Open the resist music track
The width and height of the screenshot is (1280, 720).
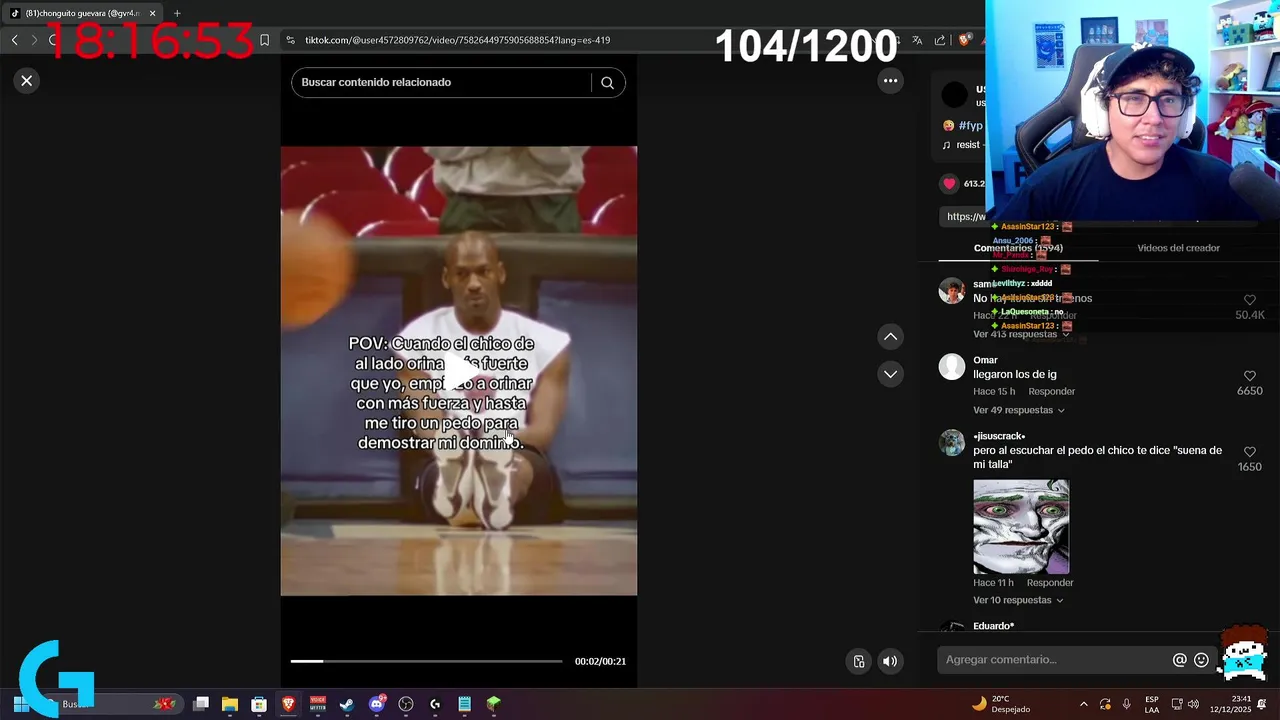968,145
